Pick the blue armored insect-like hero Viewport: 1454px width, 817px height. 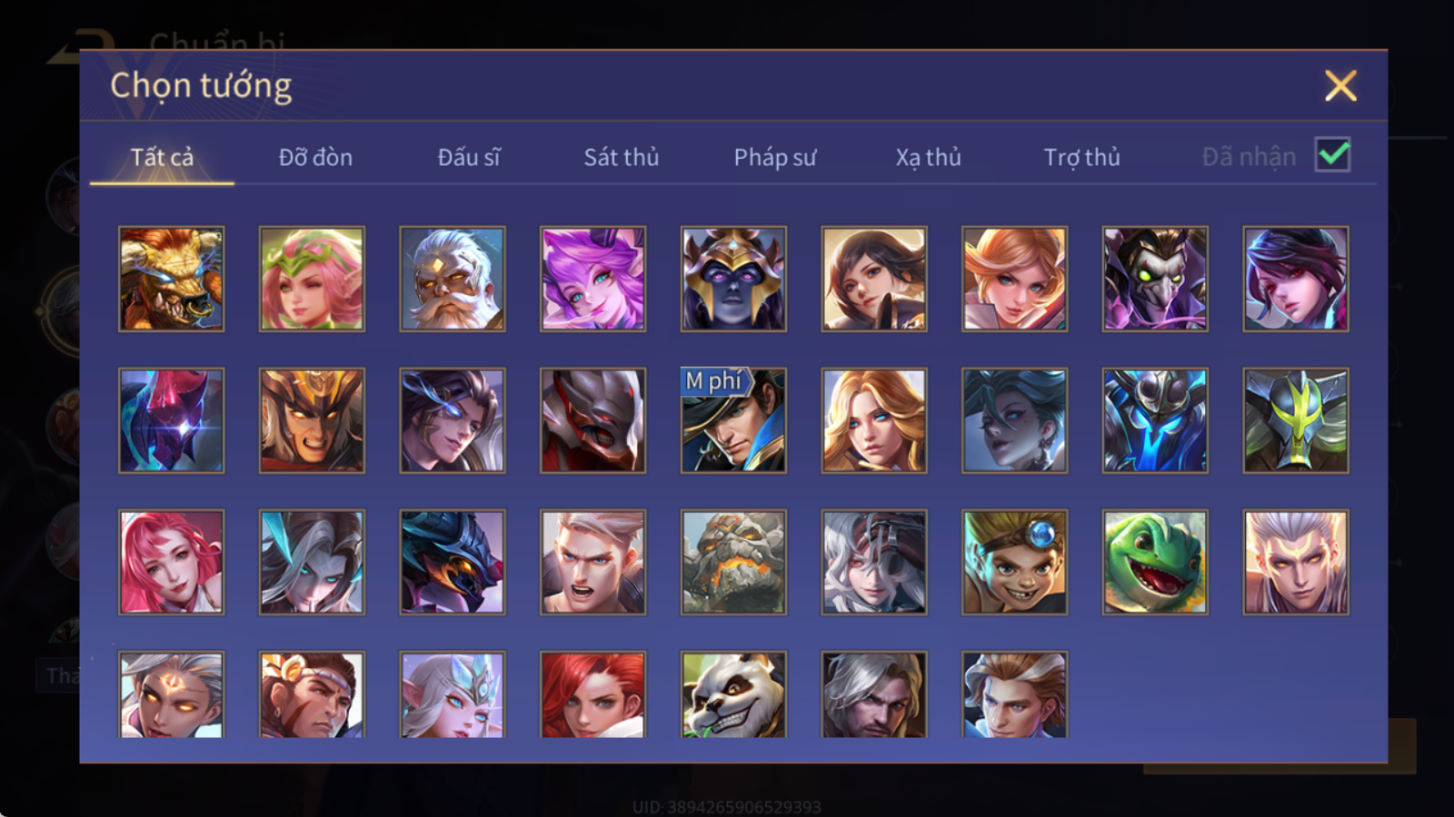click(x=1155, y=420)
